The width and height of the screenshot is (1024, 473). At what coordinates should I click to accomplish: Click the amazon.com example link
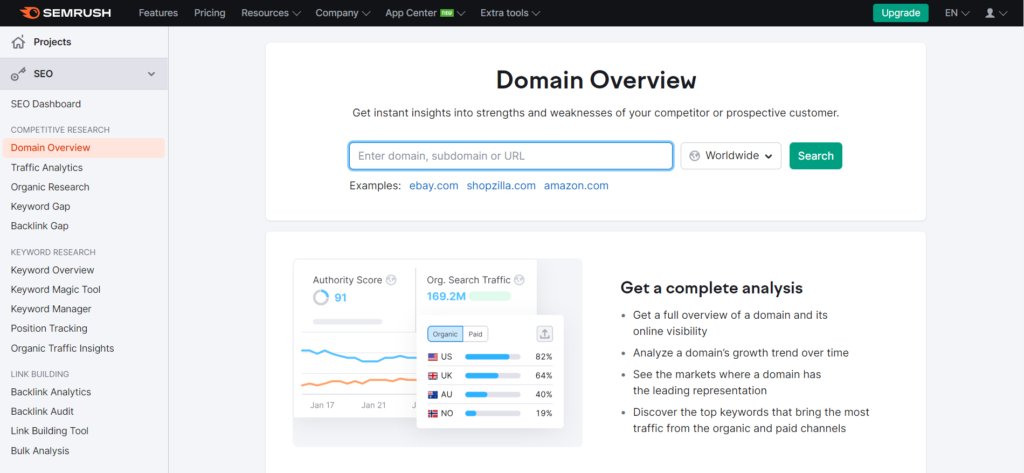pyautogui.click(x=576, y=186)
